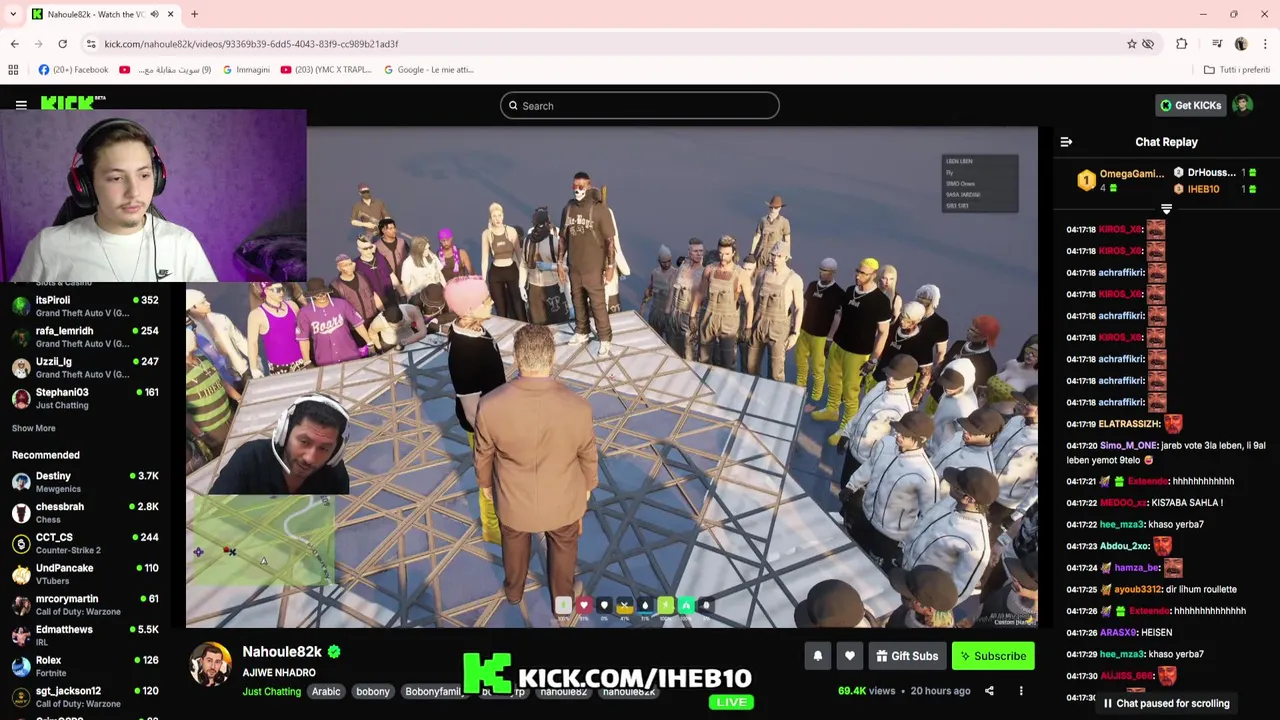This screenshot has width=1280, height=720.
Task: Open Destiny recommended channel
Action: click(85, 482)
